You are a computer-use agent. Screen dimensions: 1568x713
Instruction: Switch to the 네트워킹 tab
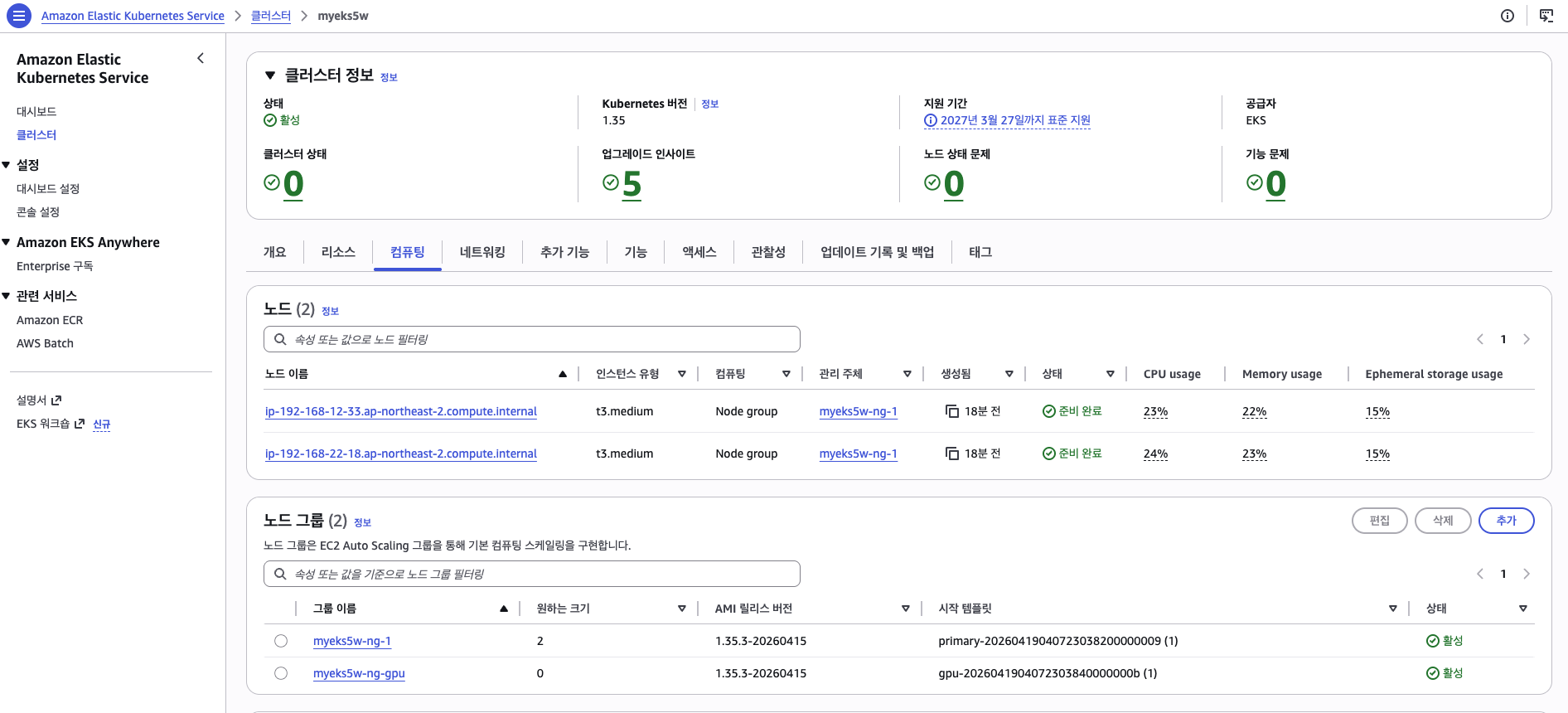tap(482, 252)
